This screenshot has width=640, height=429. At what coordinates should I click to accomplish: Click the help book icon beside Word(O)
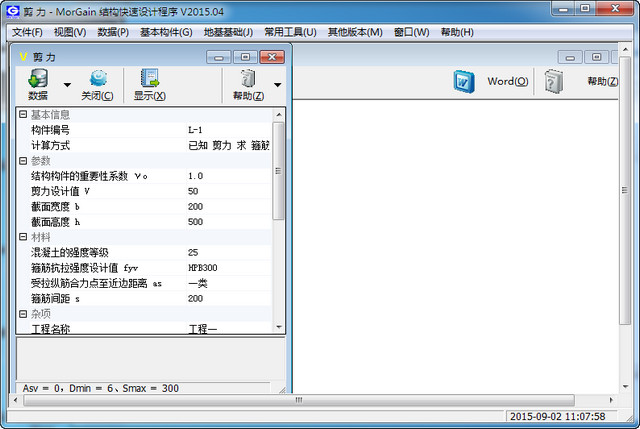pos(553,82)
